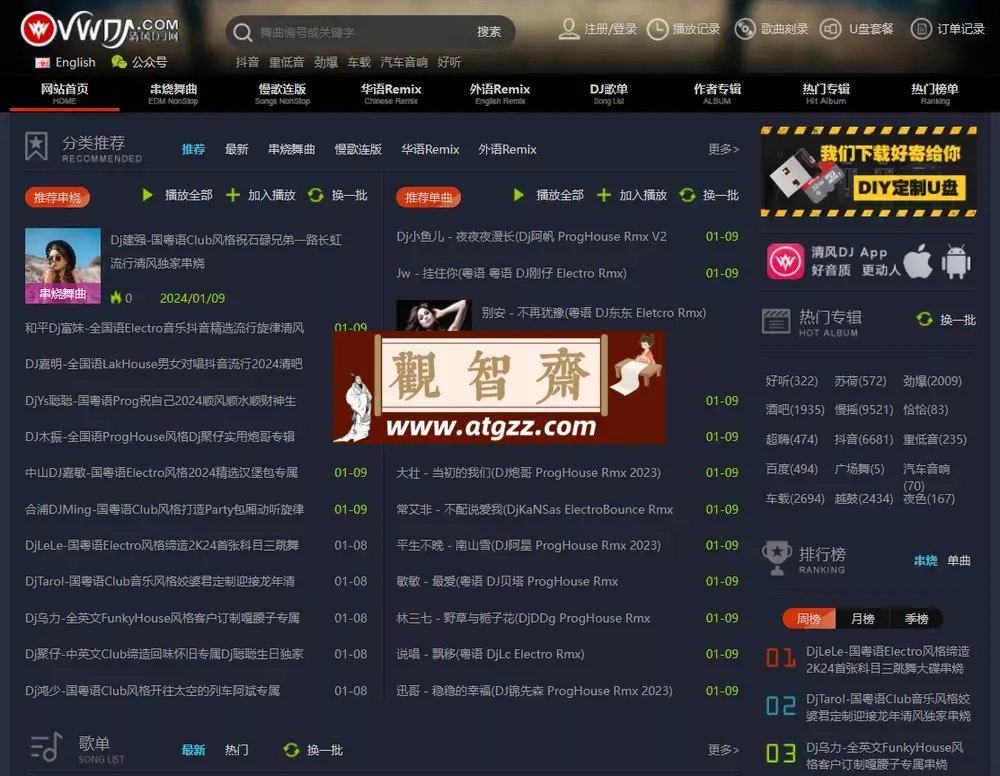Open the 作者专辑 ALBUM menu

717,94
